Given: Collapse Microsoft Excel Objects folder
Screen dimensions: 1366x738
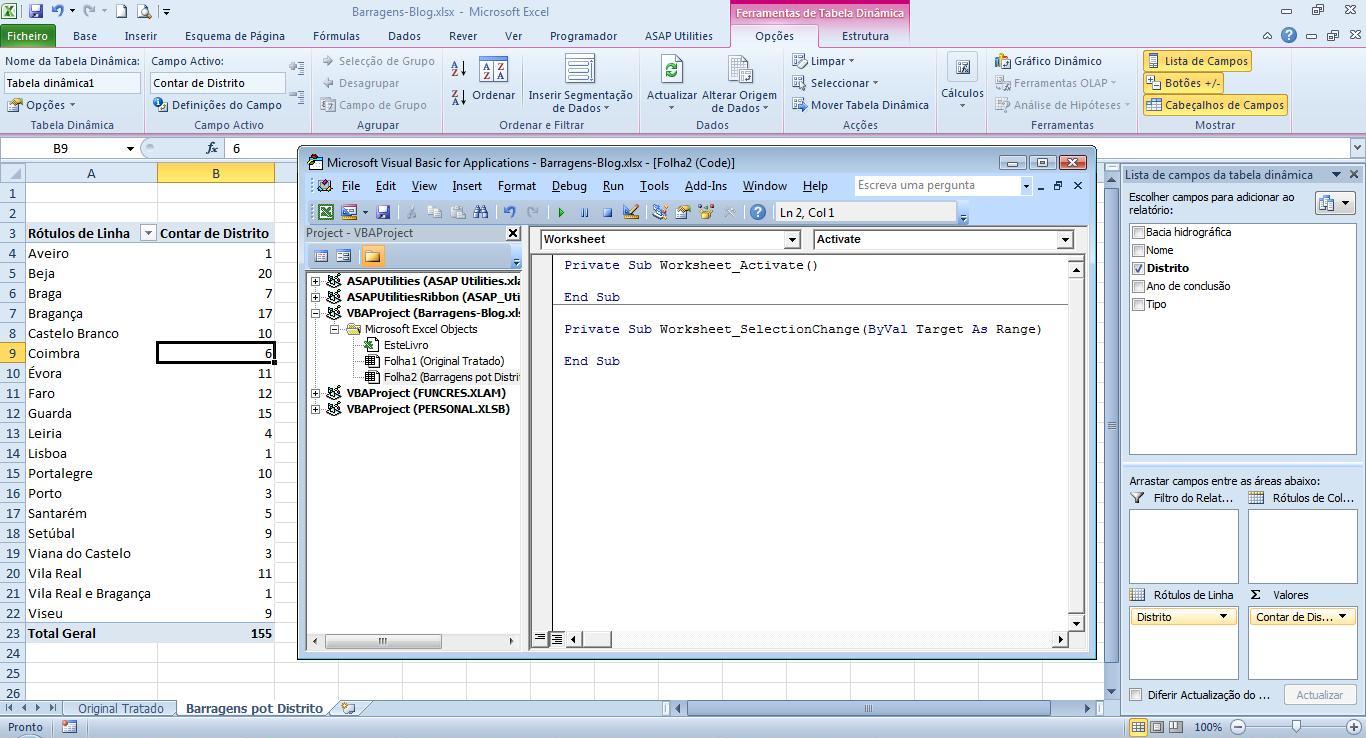Looking at the screenshot, I should point(335,329).
